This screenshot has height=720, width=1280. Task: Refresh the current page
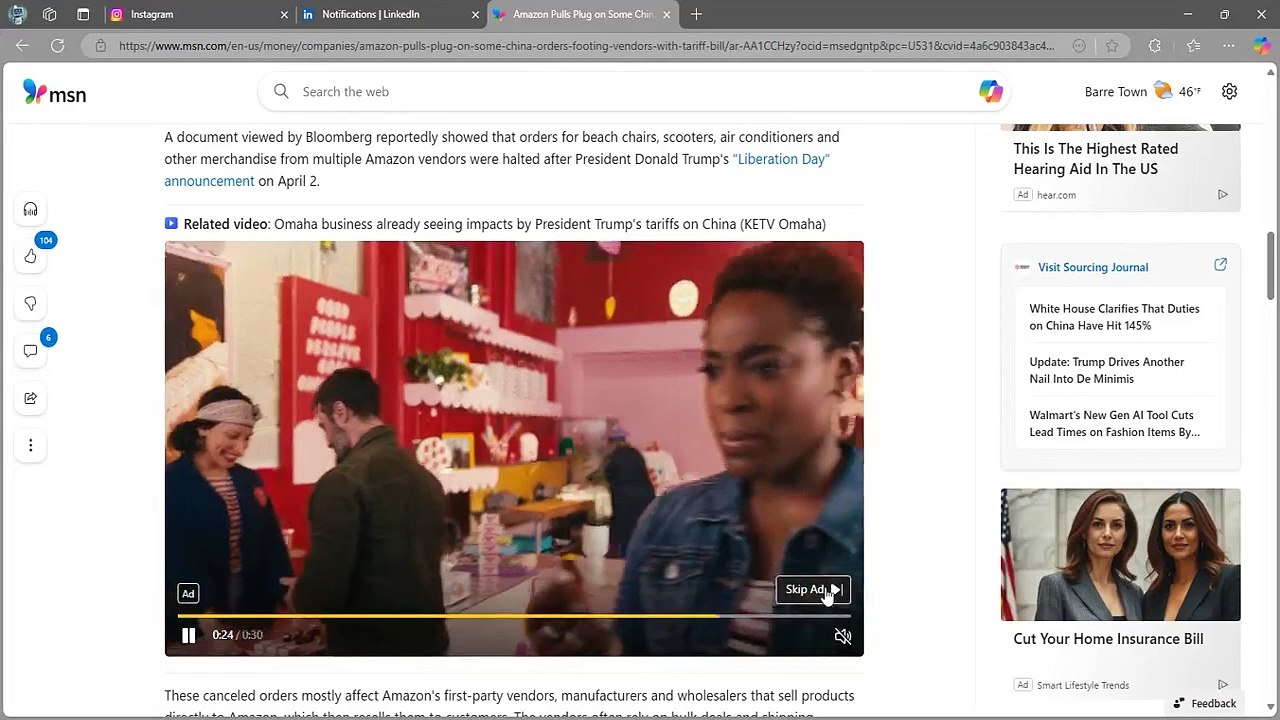tap(57, 46)
